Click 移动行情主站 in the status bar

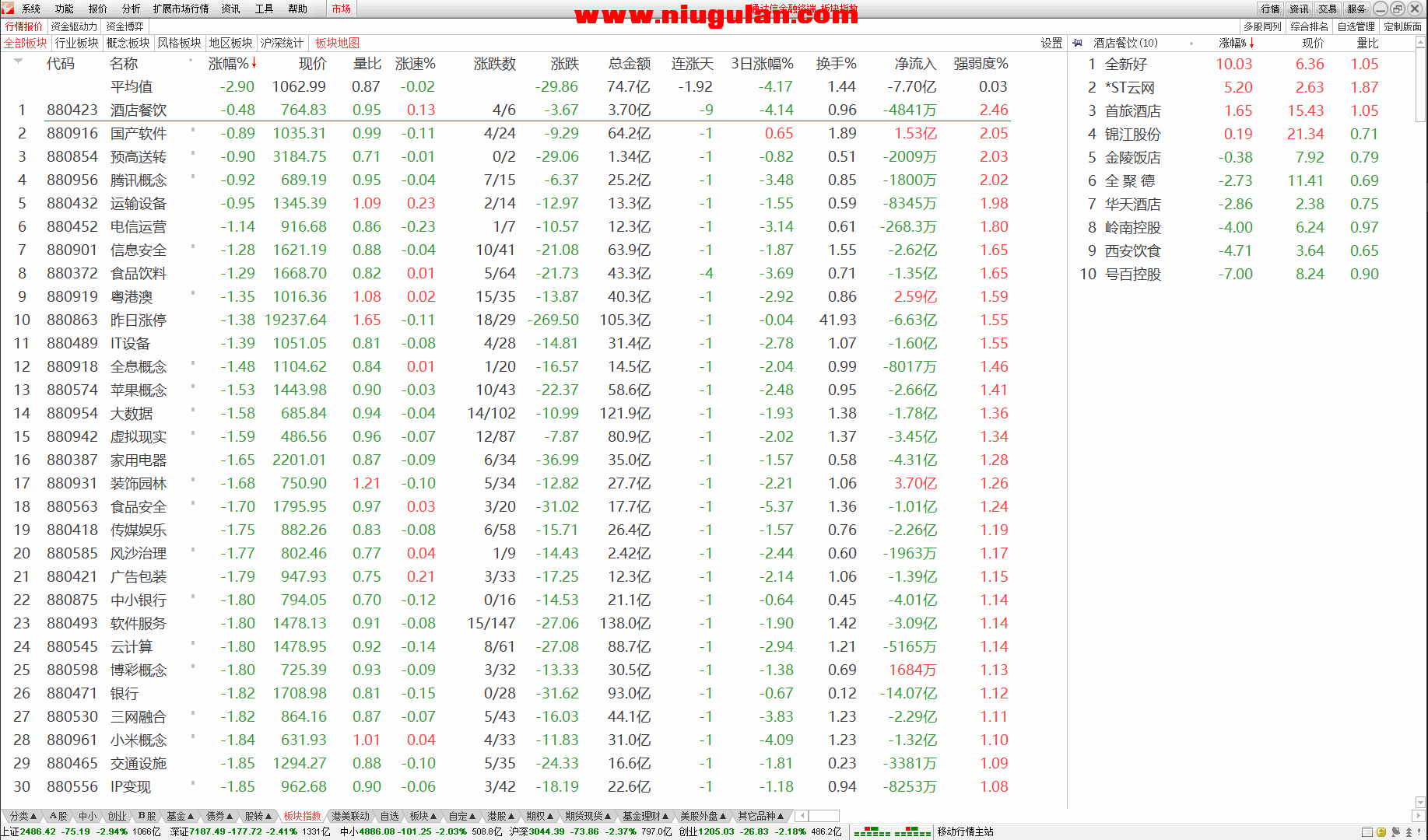[x=965, y=832]
